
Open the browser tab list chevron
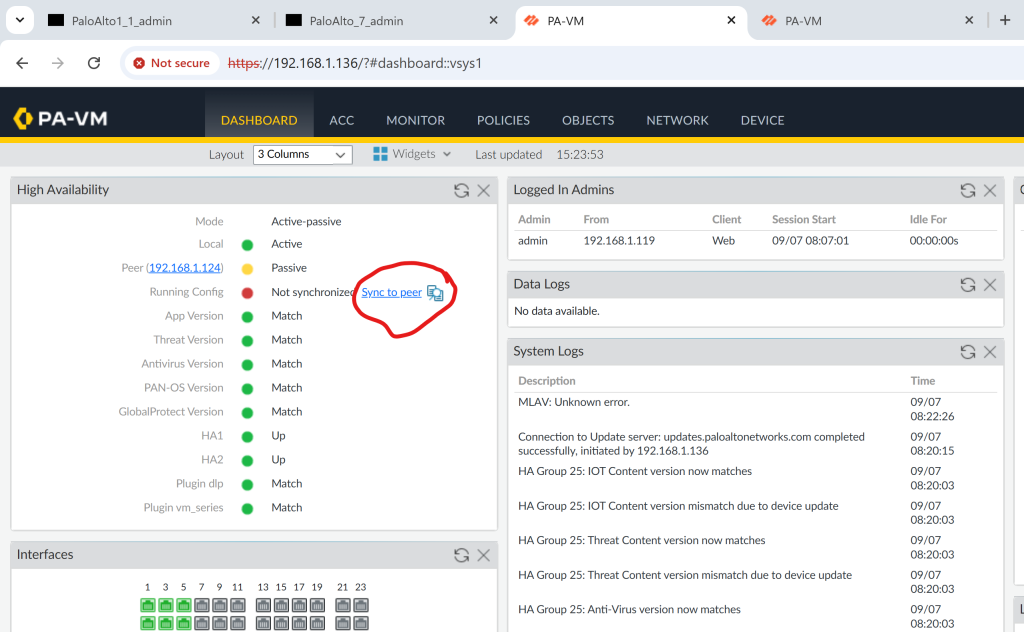point(20,20)
